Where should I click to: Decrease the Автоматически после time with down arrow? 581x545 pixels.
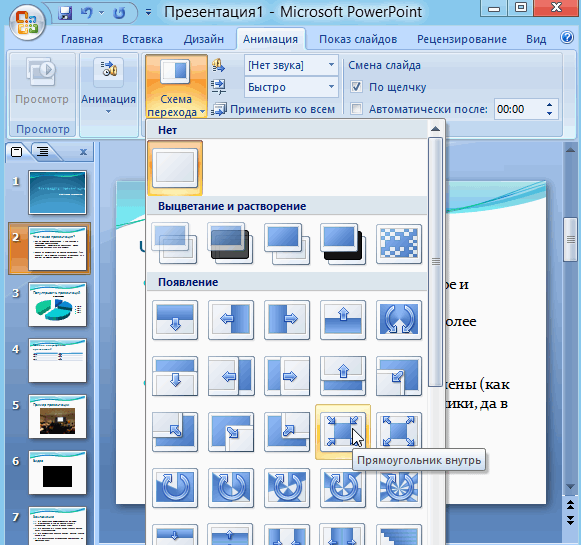pos(549,113)
